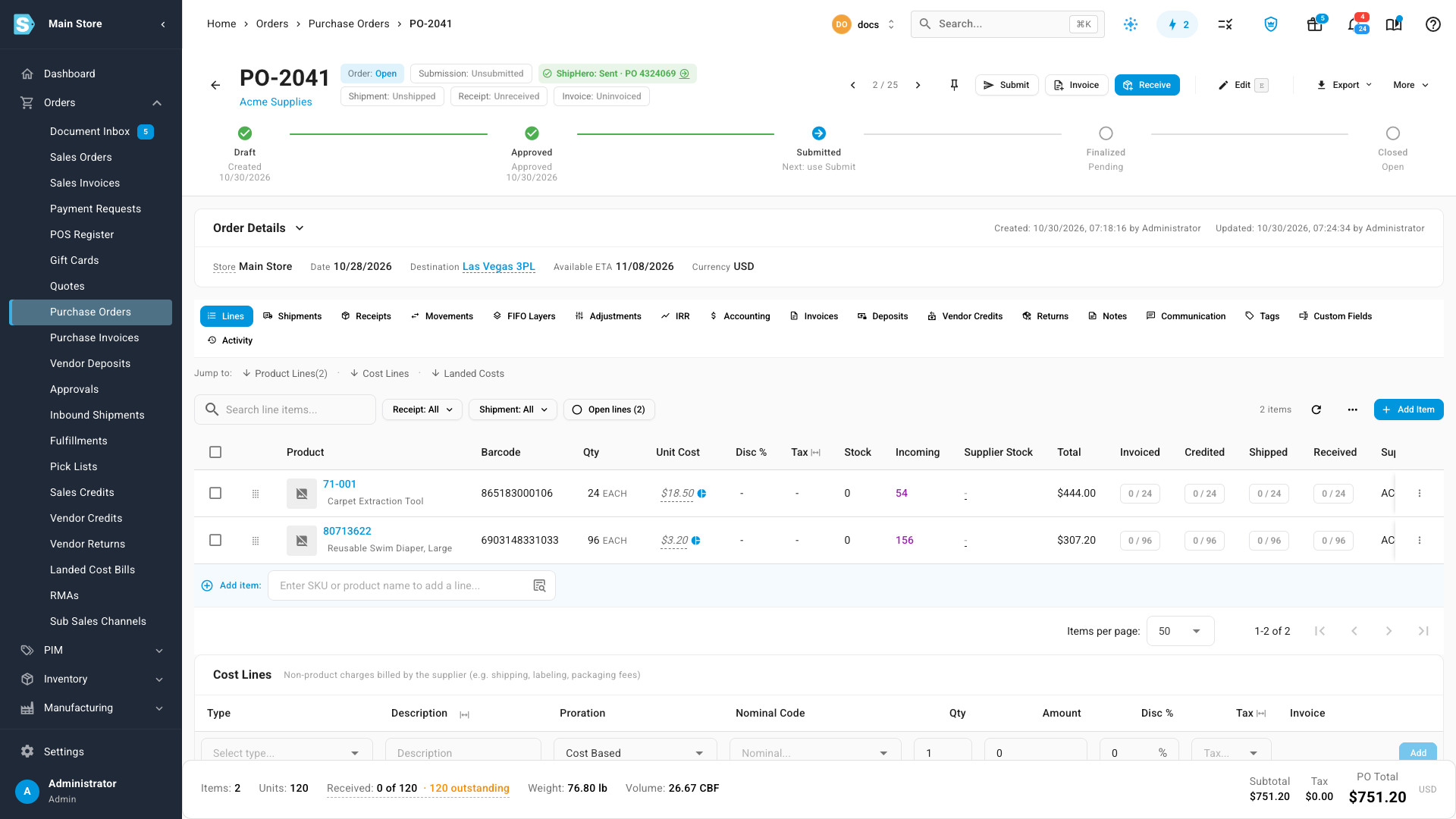
Task: Open the Vendor Credits tab
Action: pos(965,316)
